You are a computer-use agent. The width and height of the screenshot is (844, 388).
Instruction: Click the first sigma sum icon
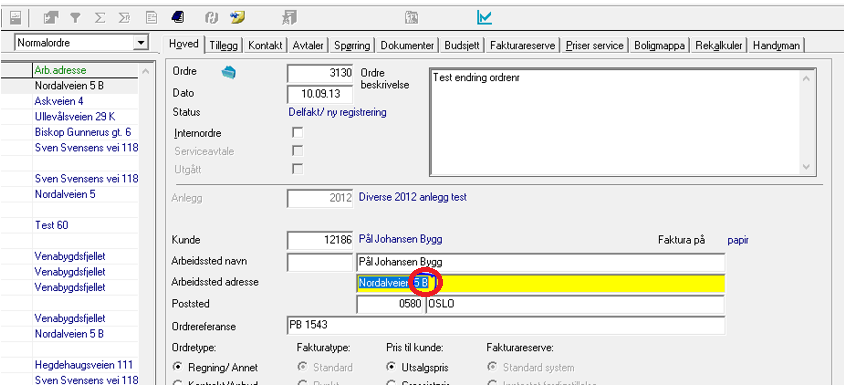click(100, 18)
